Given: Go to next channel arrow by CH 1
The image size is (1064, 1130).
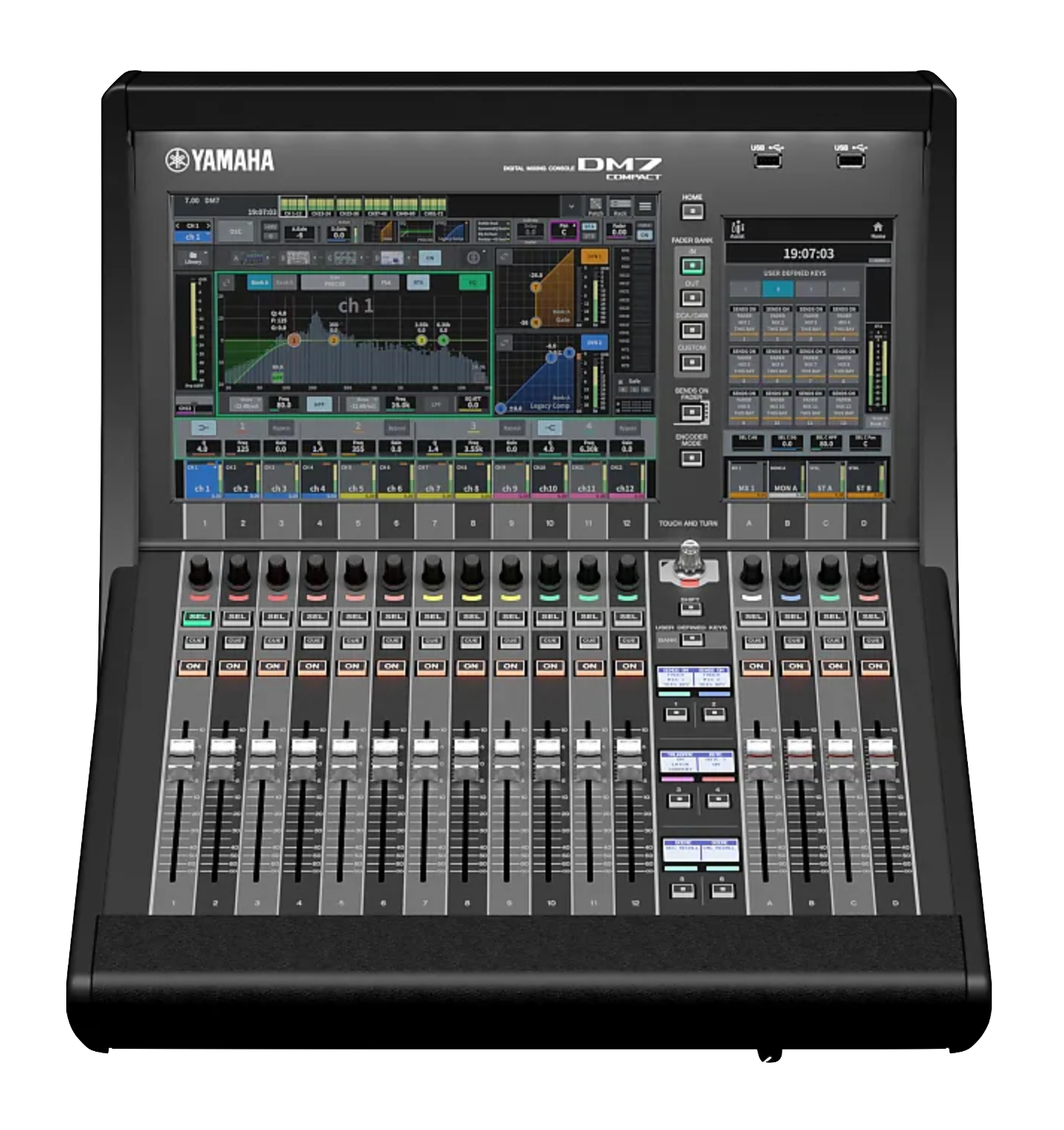Looking at the screenshot, I should click(208, 225).
